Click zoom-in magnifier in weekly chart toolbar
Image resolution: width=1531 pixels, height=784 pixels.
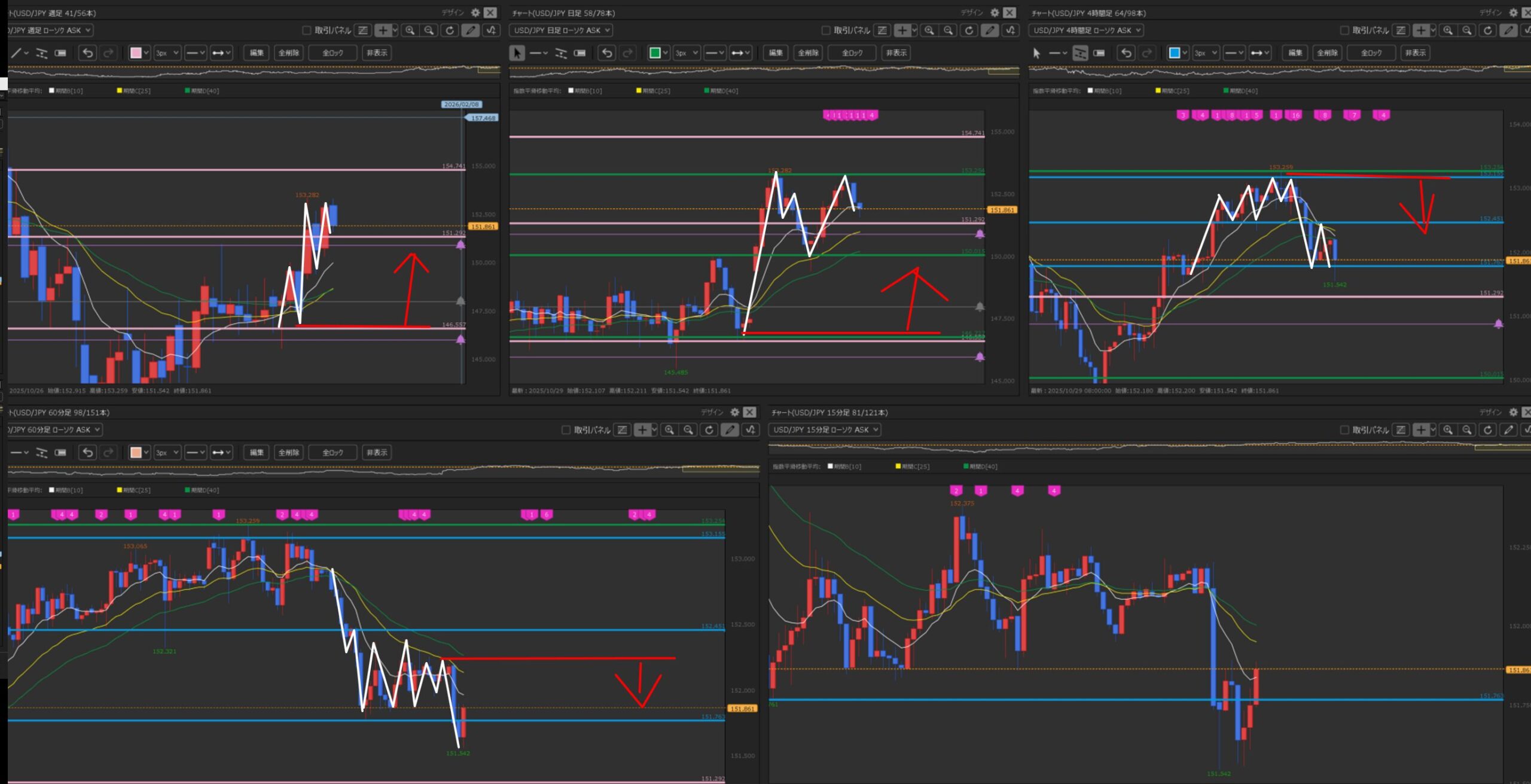[410, 30]
